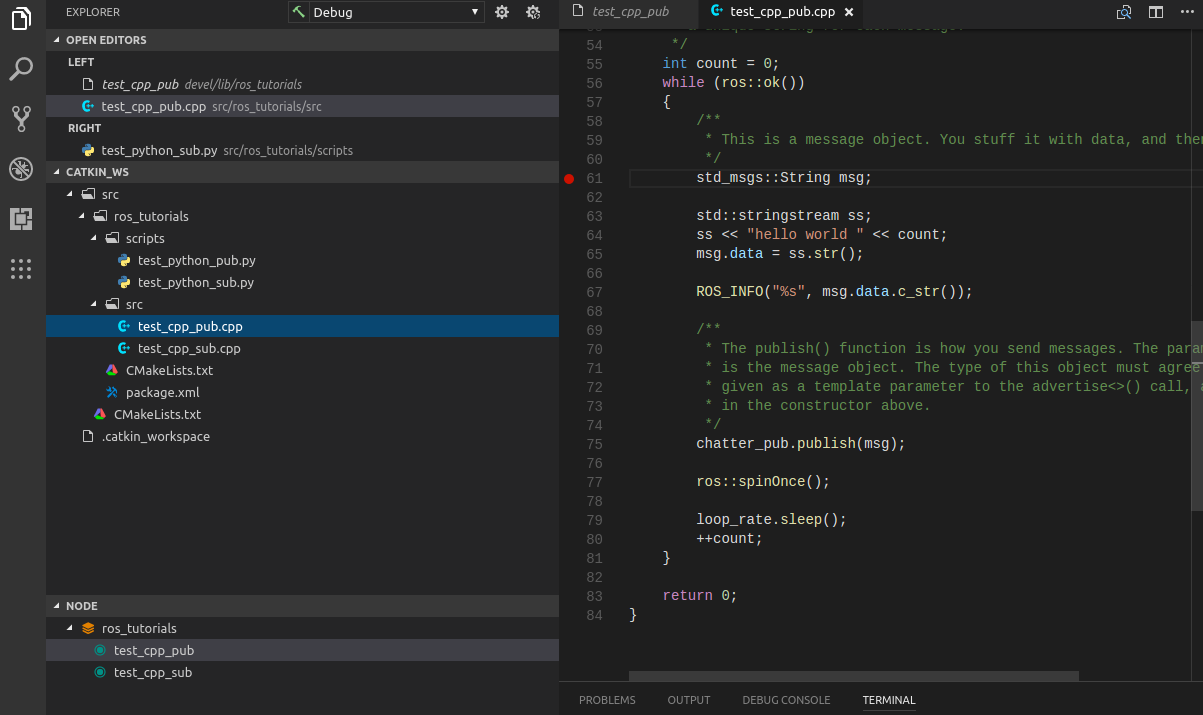Open the Debug view in activity bar
Viewport: 1203px width, 715px height.
tap(21, 169)
